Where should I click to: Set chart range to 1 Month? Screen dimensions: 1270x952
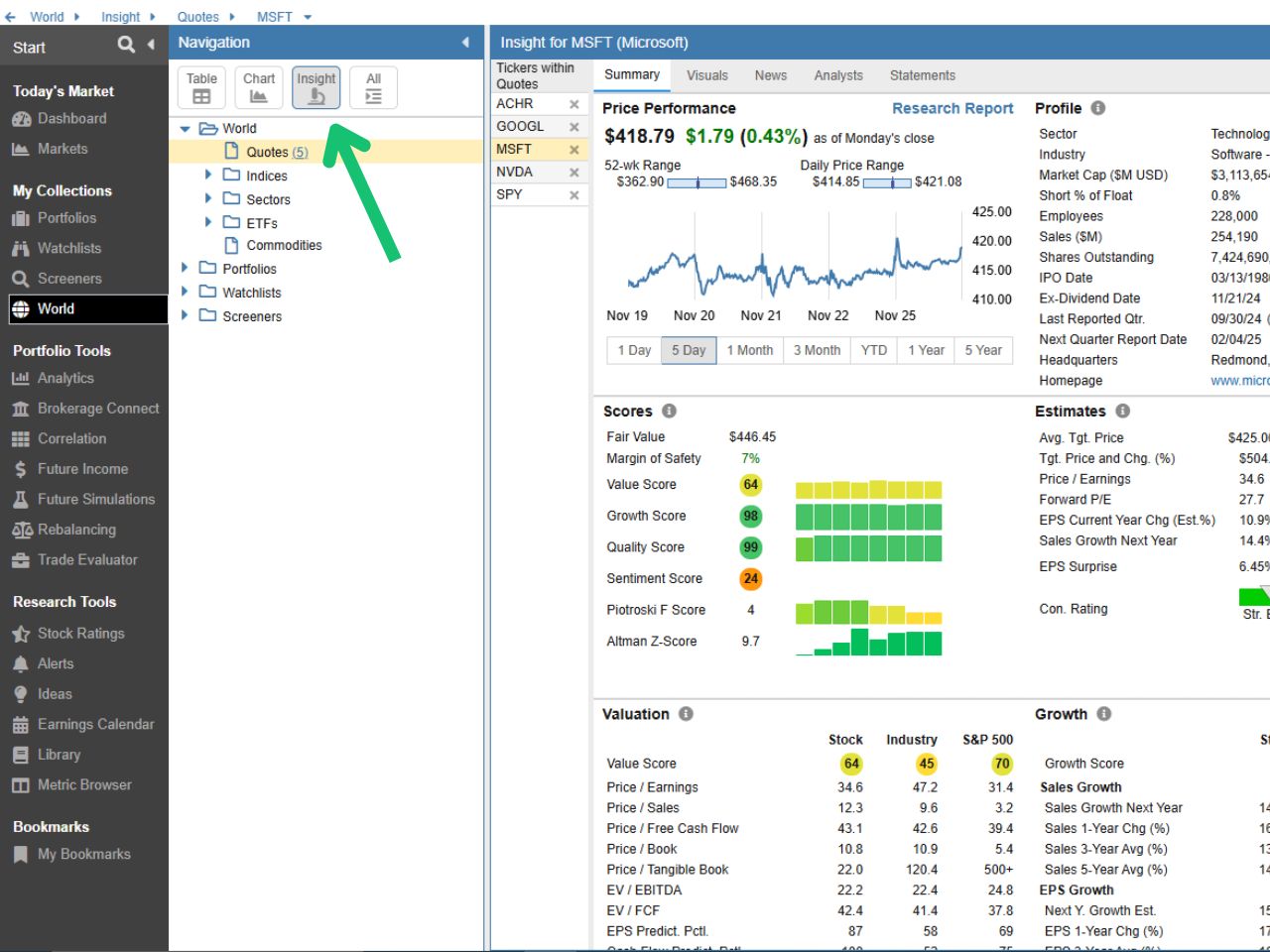750,350
